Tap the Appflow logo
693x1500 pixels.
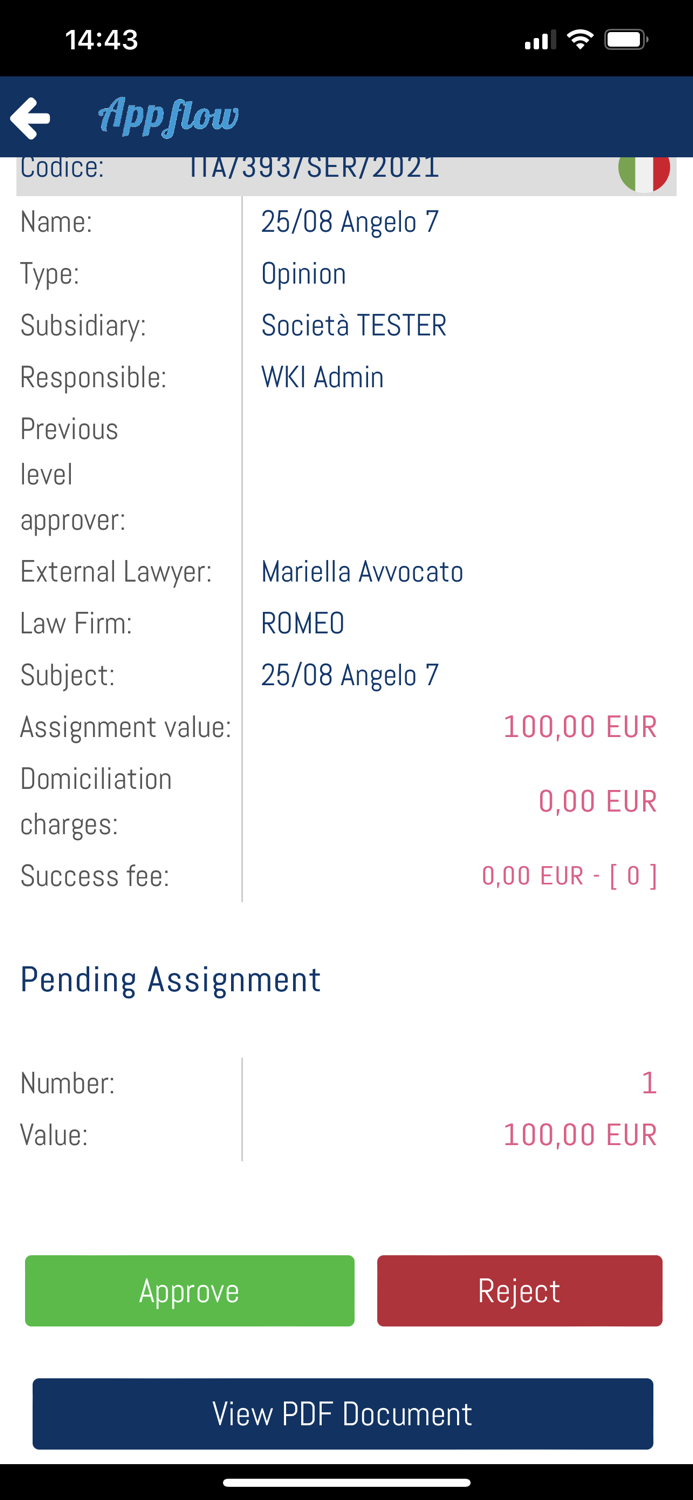167,116
